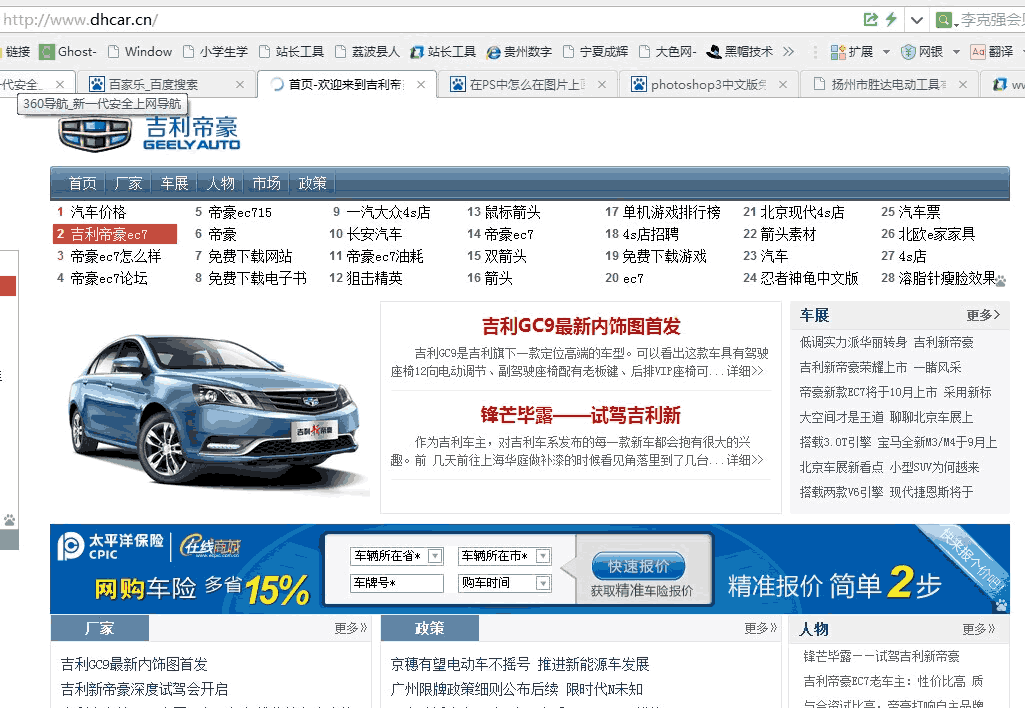Open the 吉利GC9最新内饰图首发 headline link

coord(581,326)
